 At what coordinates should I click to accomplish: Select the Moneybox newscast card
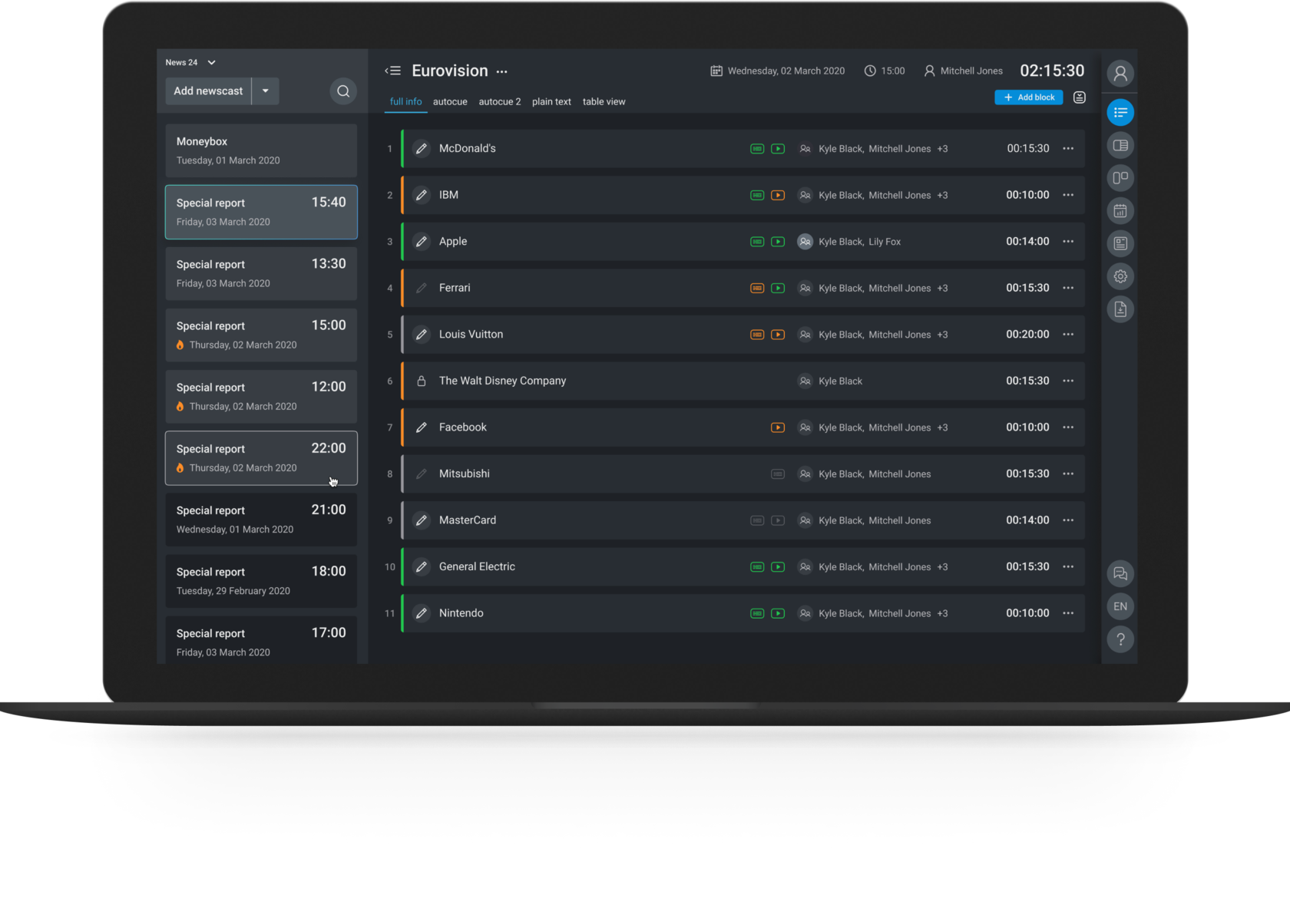pyautogui.click(x=261, y=150)
